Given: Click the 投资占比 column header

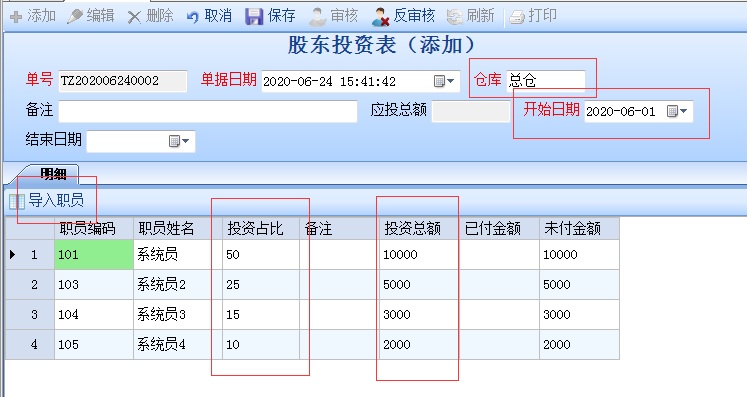Looking at the screenshot, I should click(x=261, y=229).
